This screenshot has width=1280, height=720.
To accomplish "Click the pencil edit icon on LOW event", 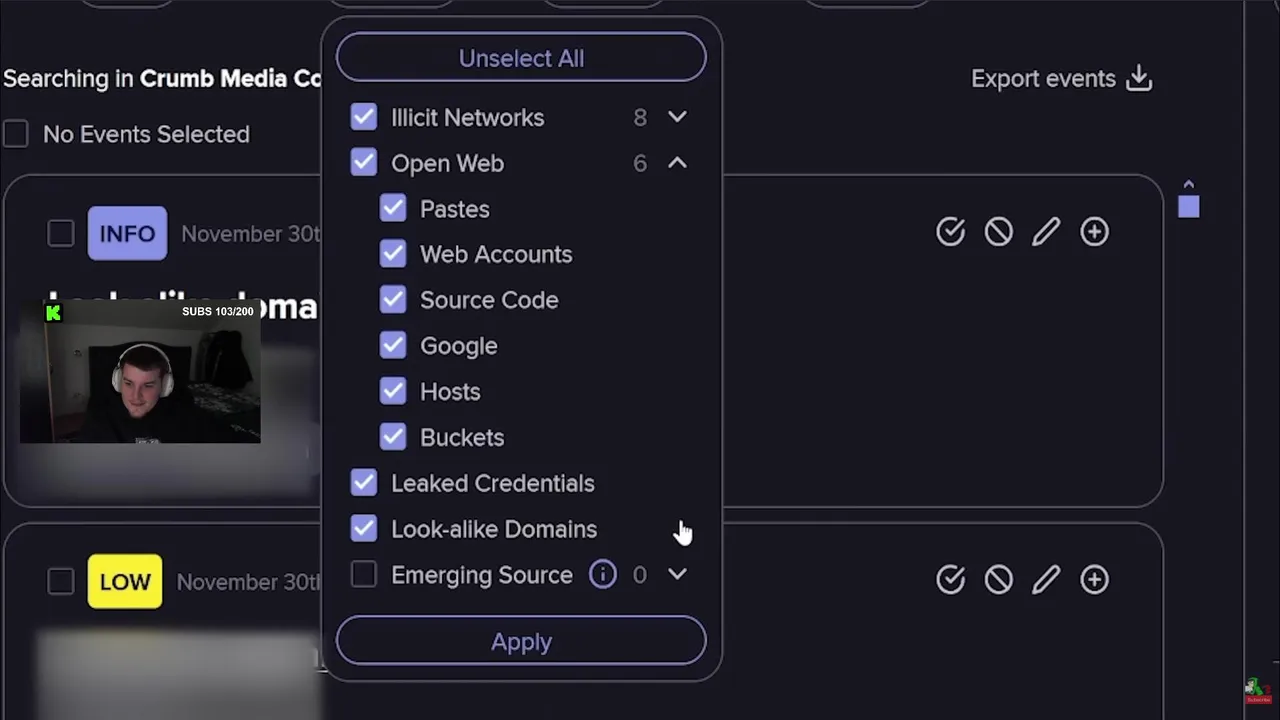I will (1046, 579).
